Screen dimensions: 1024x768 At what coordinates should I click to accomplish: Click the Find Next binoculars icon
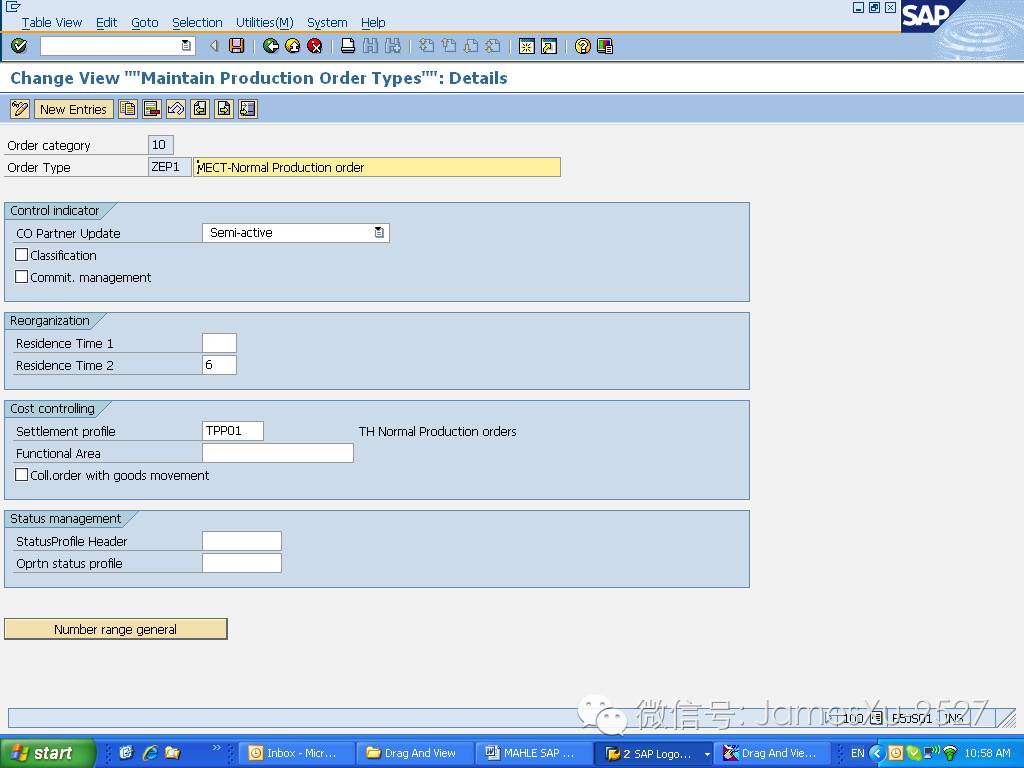coord(392,46)
